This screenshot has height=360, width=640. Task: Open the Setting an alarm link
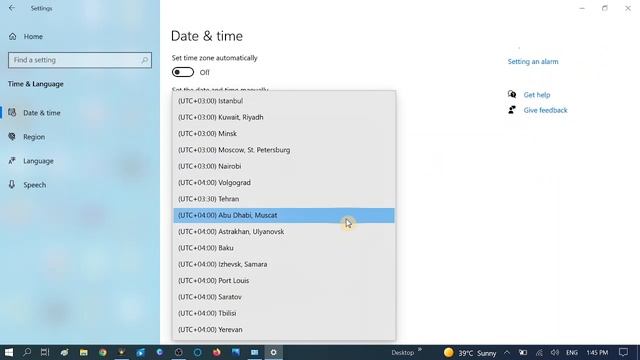(533, 62)
